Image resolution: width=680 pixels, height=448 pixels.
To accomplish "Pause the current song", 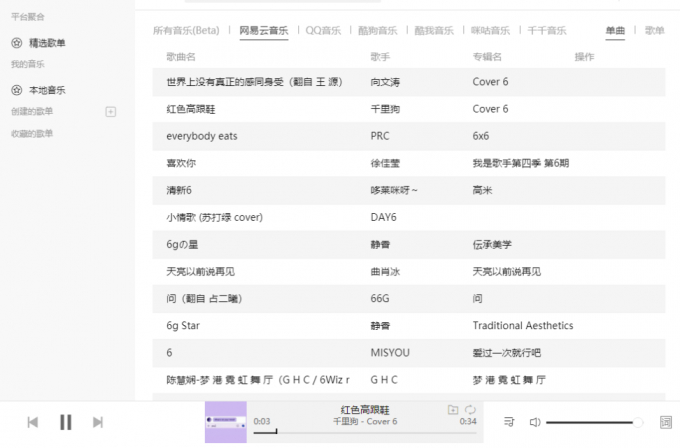I will click(x=65, y=422).
